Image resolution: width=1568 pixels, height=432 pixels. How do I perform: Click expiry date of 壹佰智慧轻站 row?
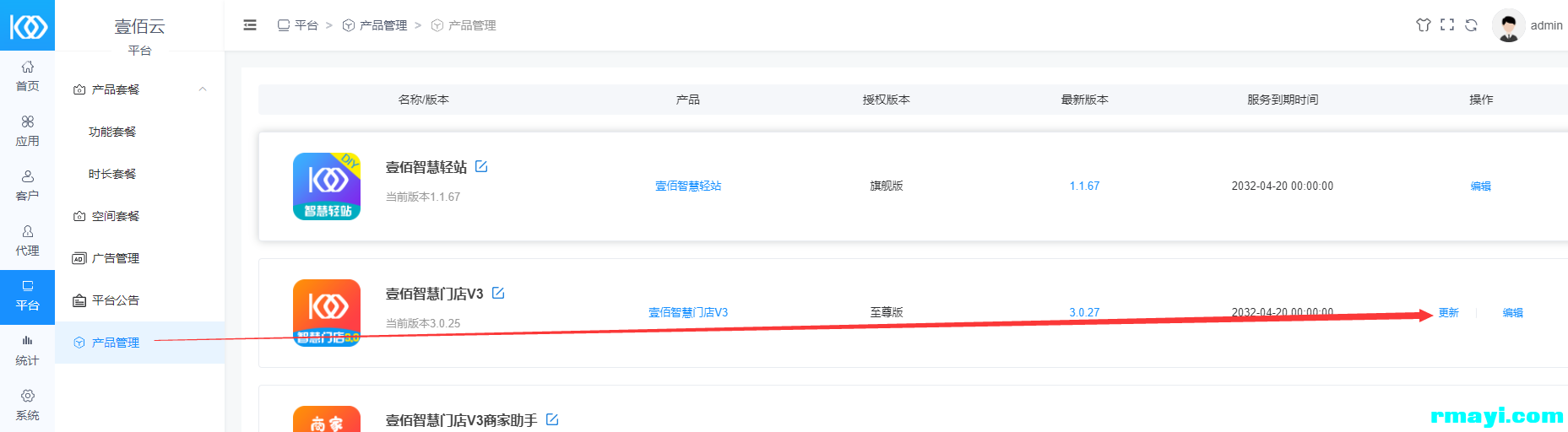(x=1283, y=186)
